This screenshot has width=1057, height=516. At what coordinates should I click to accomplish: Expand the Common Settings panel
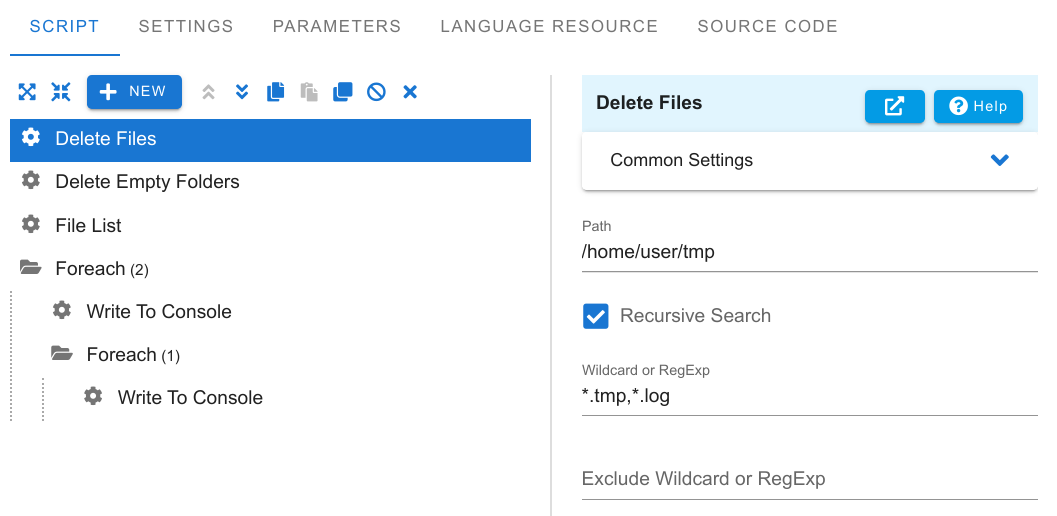point(810,161)
